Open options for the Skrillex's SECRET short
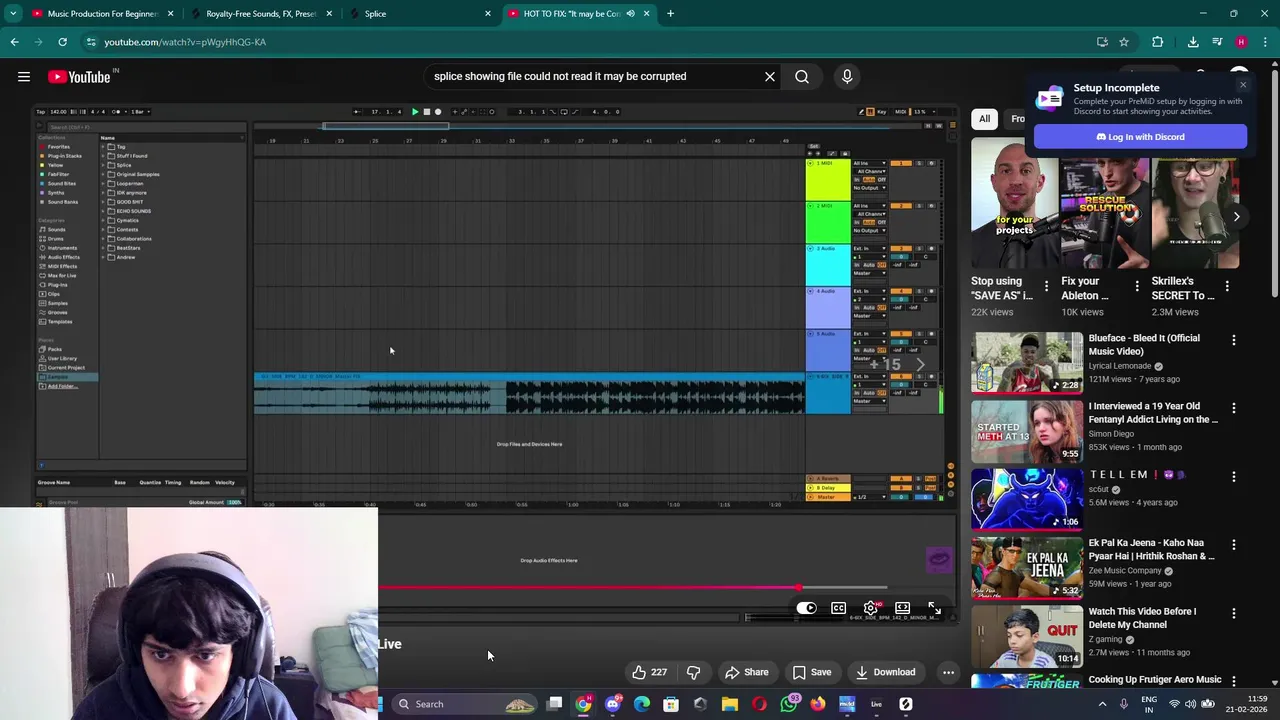This screenshot has width=1280, height=720. (x=1227, y=286)
